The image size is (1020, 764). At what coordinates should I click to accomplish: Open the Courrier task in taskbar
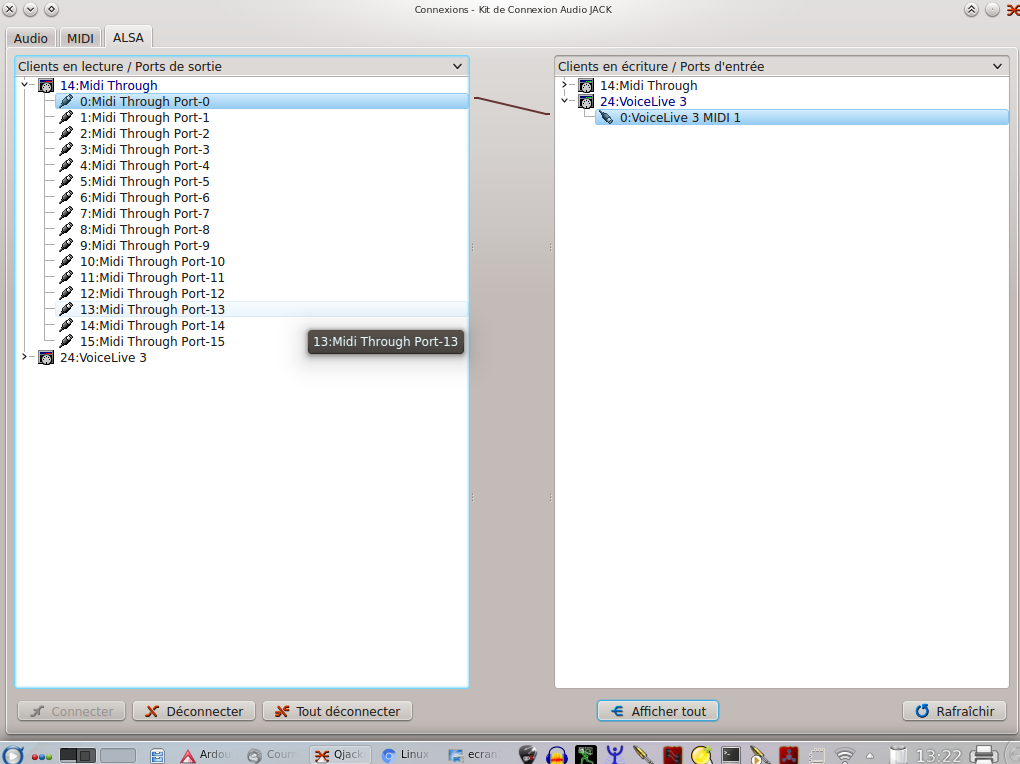(x=272, y=755)
